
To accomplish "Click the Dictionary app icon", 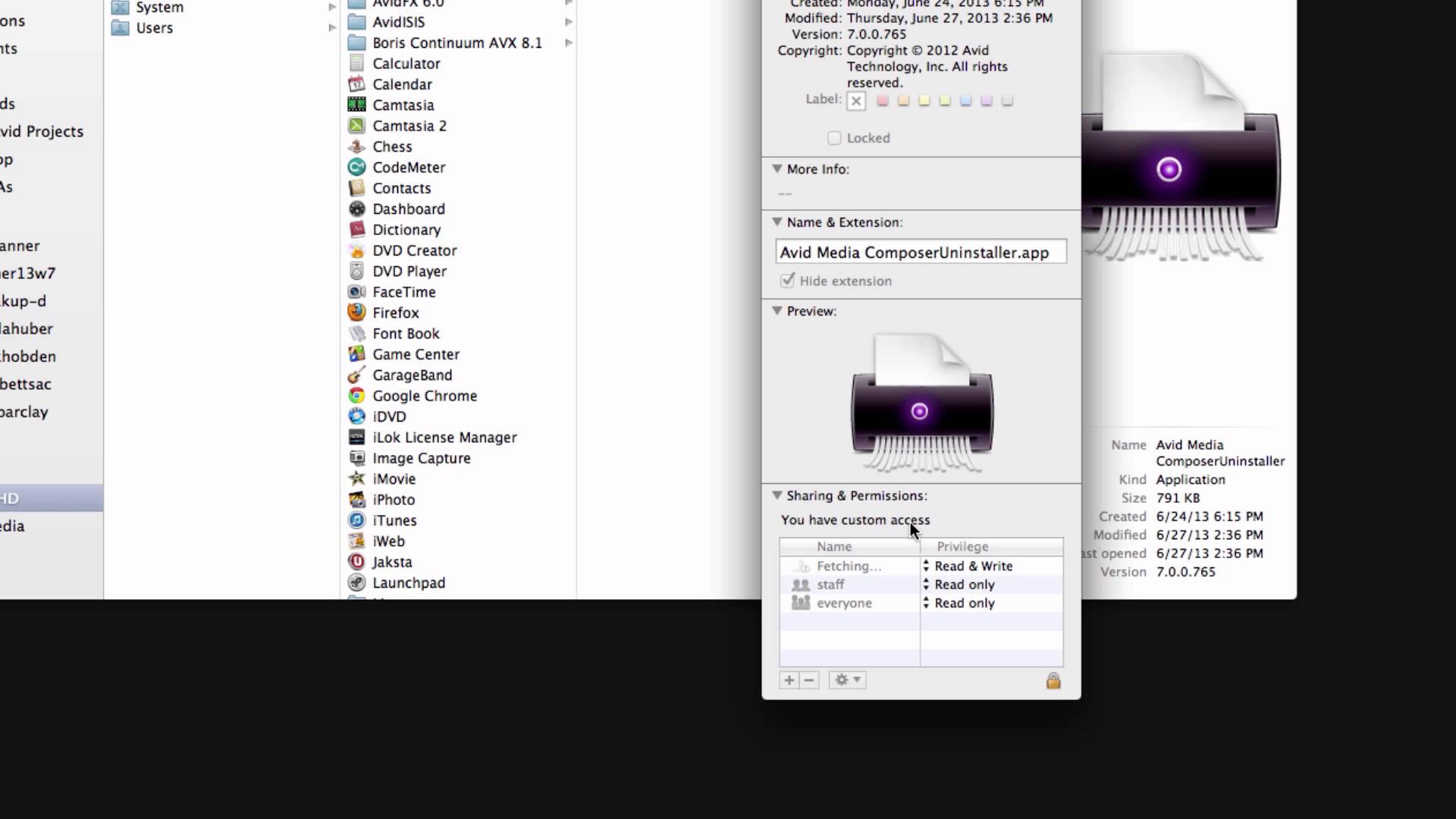I will tap(356, 229).
